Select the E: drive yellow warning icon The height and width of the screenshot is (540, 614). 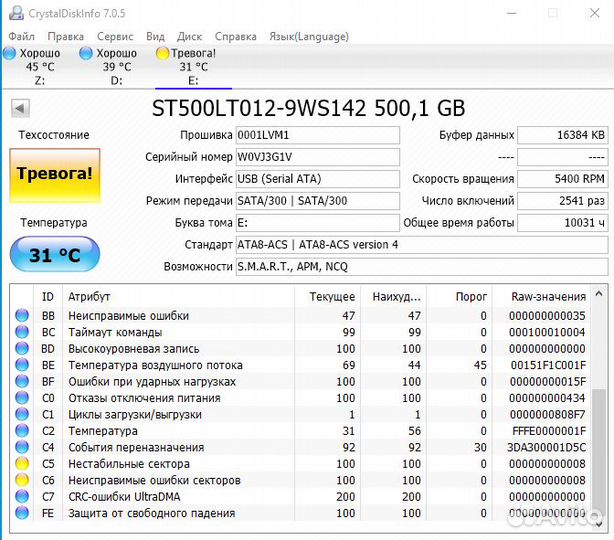coord(163,53)
